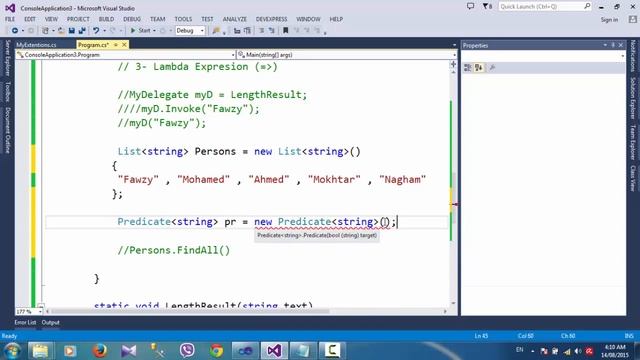Click the notifications flag icon
Screen dimensions: 640x360
pyautogui.click(x=487, y=7)
